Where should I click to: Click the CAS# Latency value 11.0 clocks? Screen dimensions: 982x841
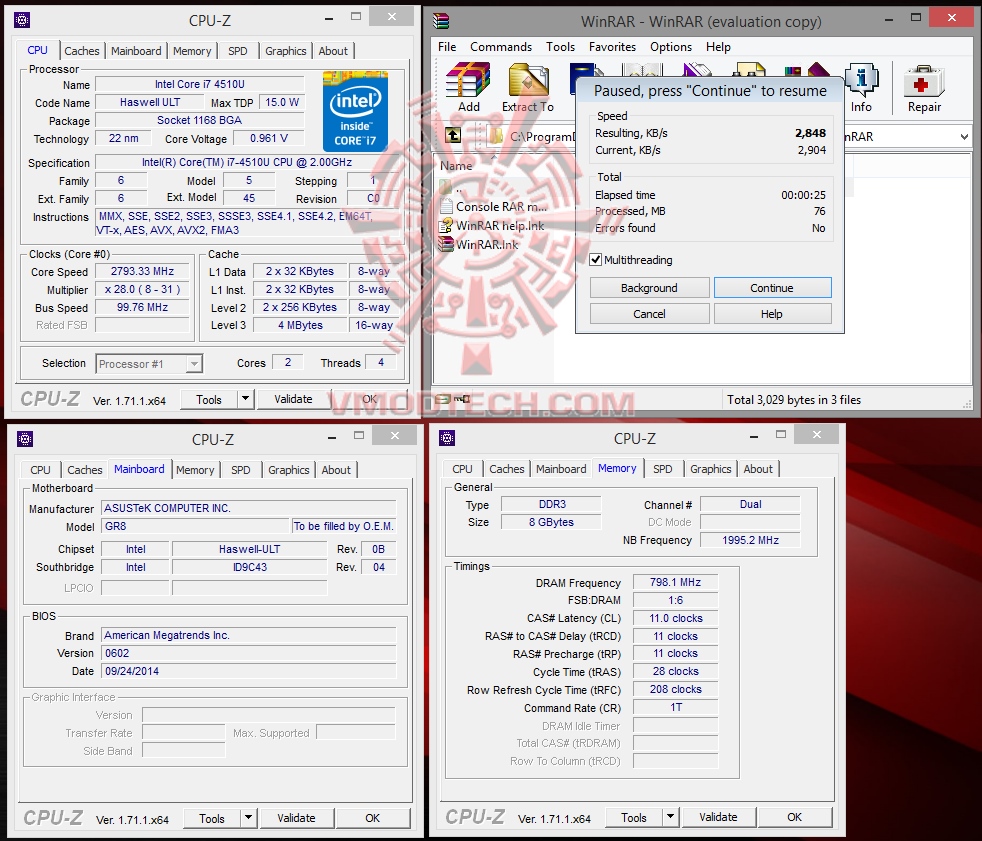click(x=675, y=618)
